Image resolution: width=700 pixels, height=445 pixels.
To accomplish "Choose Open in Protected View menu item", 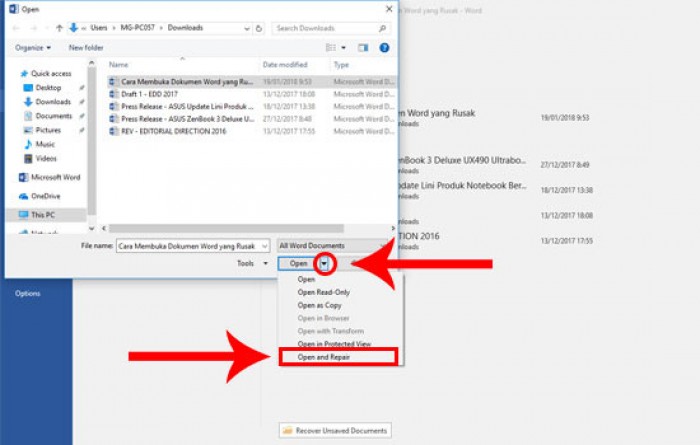I will click(334, 344).
